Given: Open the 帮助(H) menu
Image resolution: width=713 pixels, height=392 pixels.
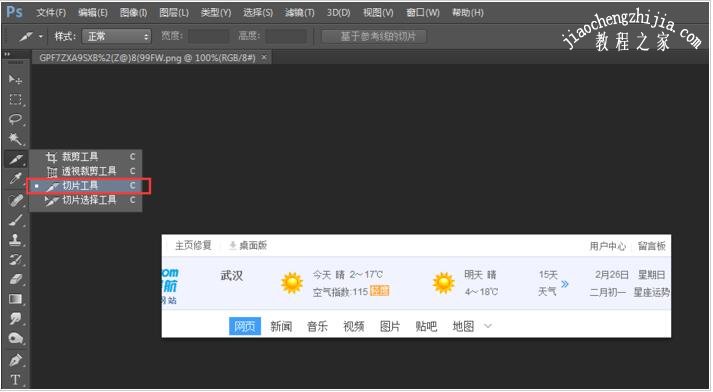Looking at the screenshot, I should pos(467,13).
